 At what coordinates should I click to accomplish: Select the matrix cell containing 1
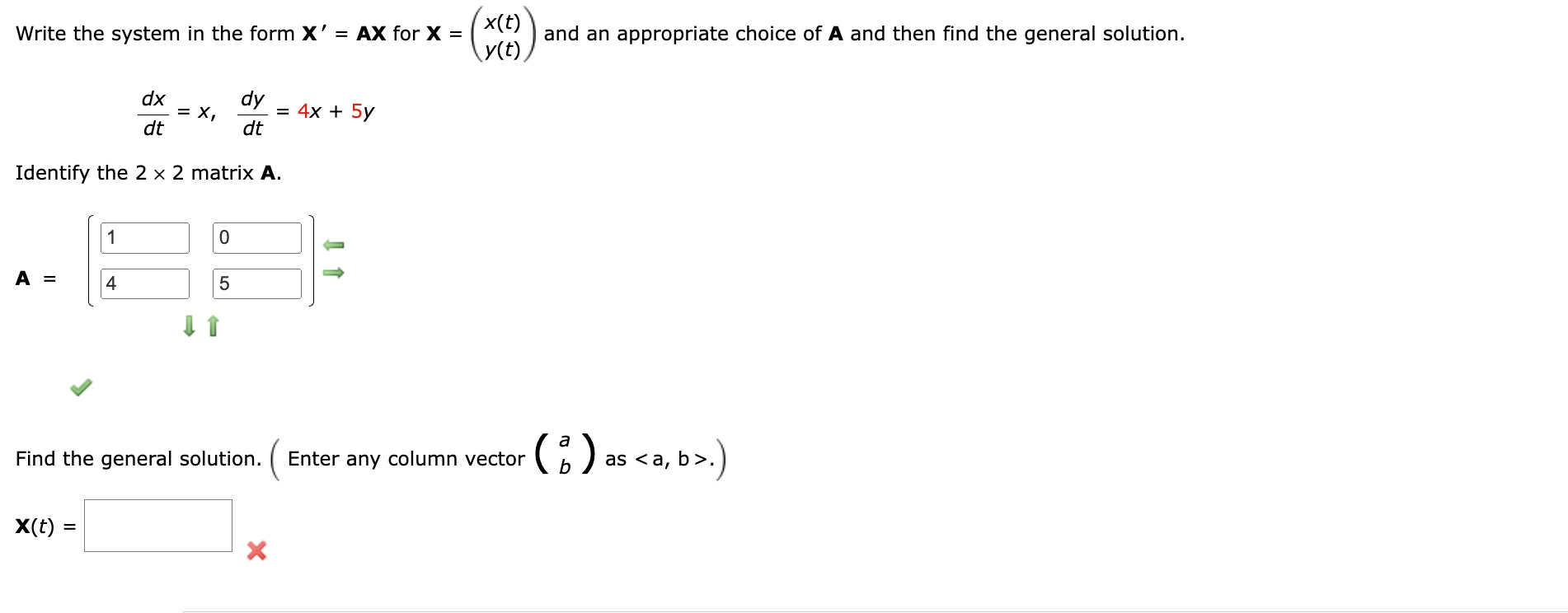[143, 237]
